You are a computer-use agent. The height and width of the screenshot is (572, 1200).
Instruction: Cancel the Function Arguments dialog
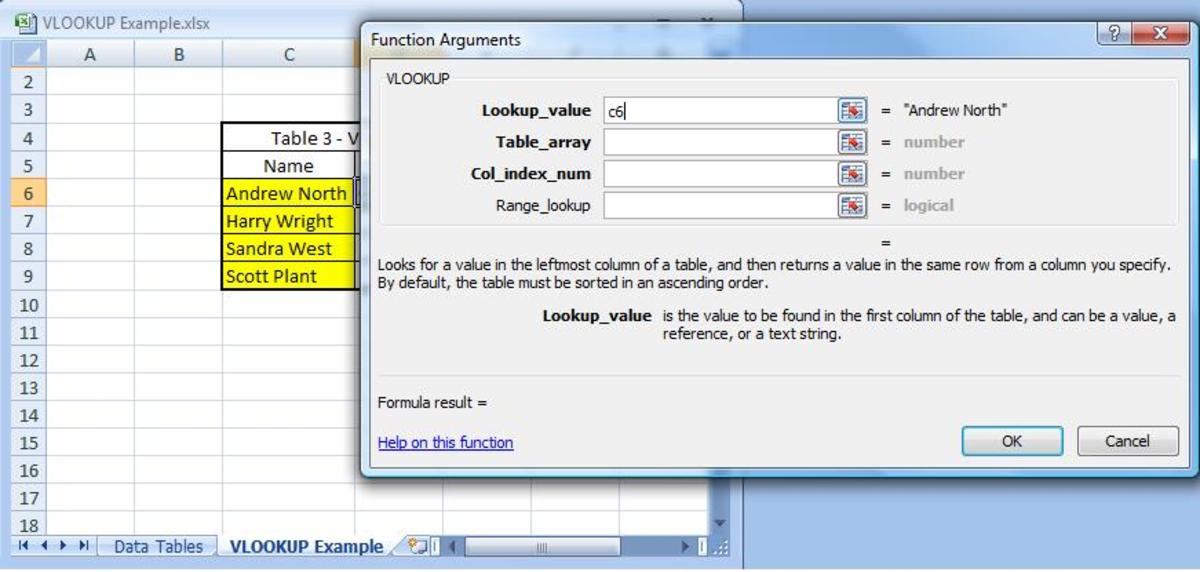click(1127, 441)
